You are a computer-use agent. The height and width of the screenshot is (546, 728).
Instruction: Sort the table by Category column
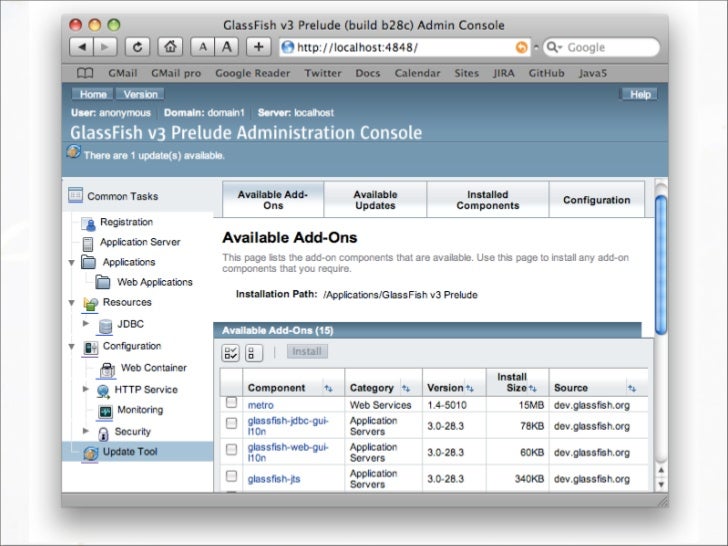click(x=406, y=388)
